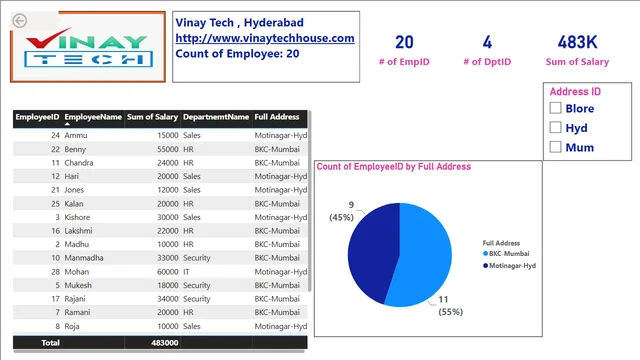Viewport: 640px width, 360px height.
Task: Tick the Hyd address checkbox
Action: click(x=556, y=127)
